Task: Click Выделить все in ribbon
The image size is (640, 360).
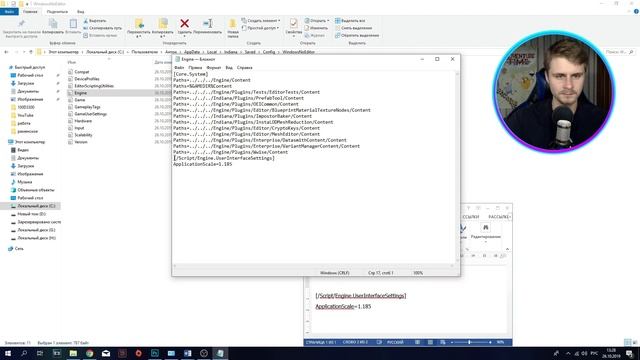Action: [x=350, y=20]
